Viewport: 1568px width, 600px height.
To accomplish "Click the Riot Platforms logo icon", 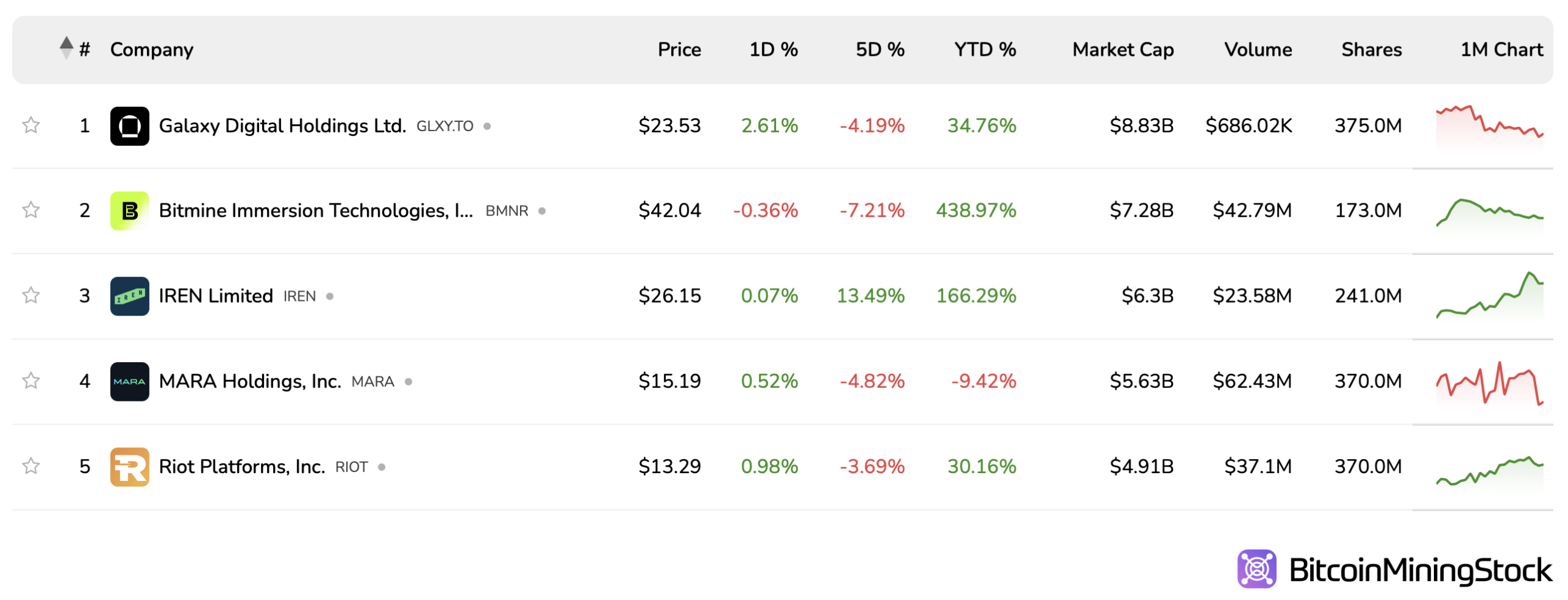I will point(129,466).
